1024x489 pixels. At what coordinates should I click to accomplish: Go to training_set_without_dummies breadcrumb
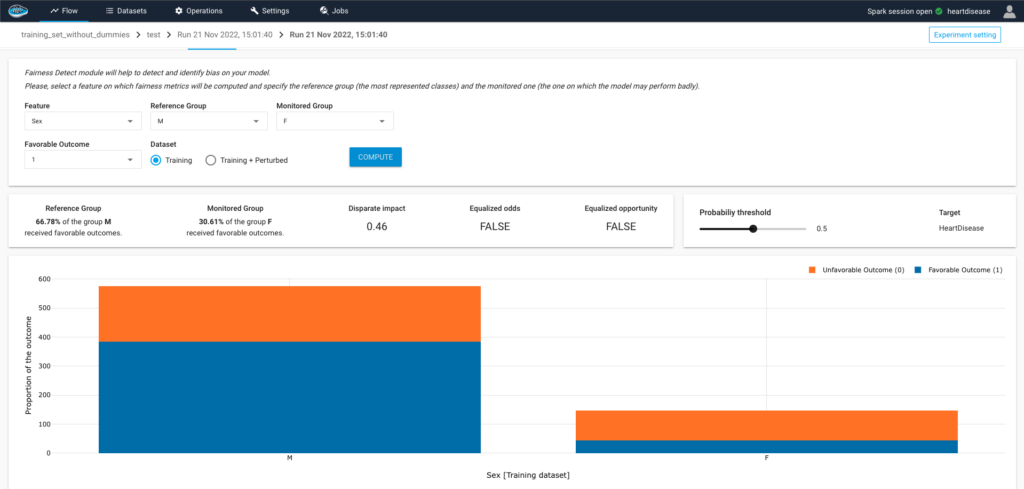(x=75, y=35)
